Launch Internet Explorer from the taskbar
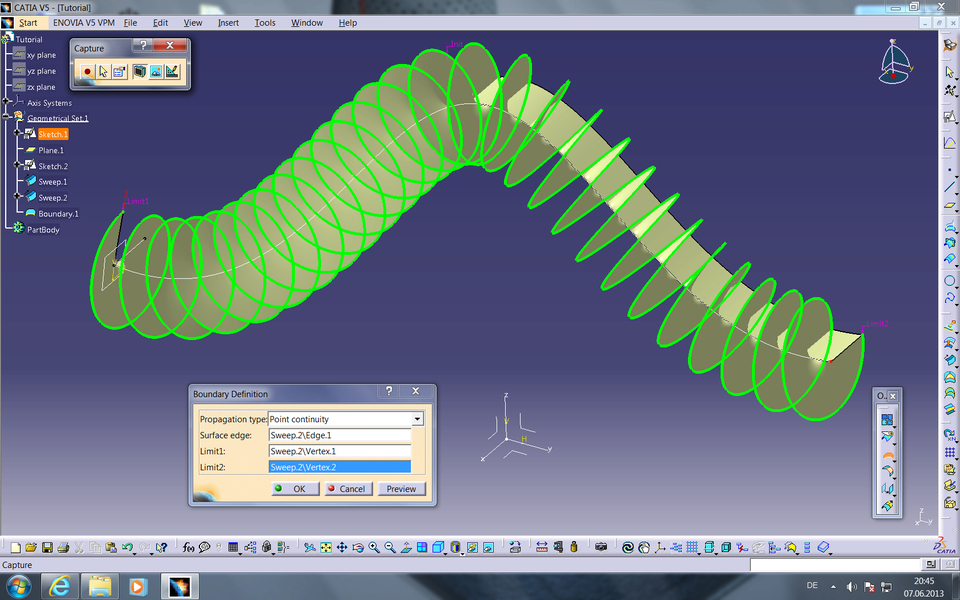This screenshot has width=960, height=600. [59, 585]
